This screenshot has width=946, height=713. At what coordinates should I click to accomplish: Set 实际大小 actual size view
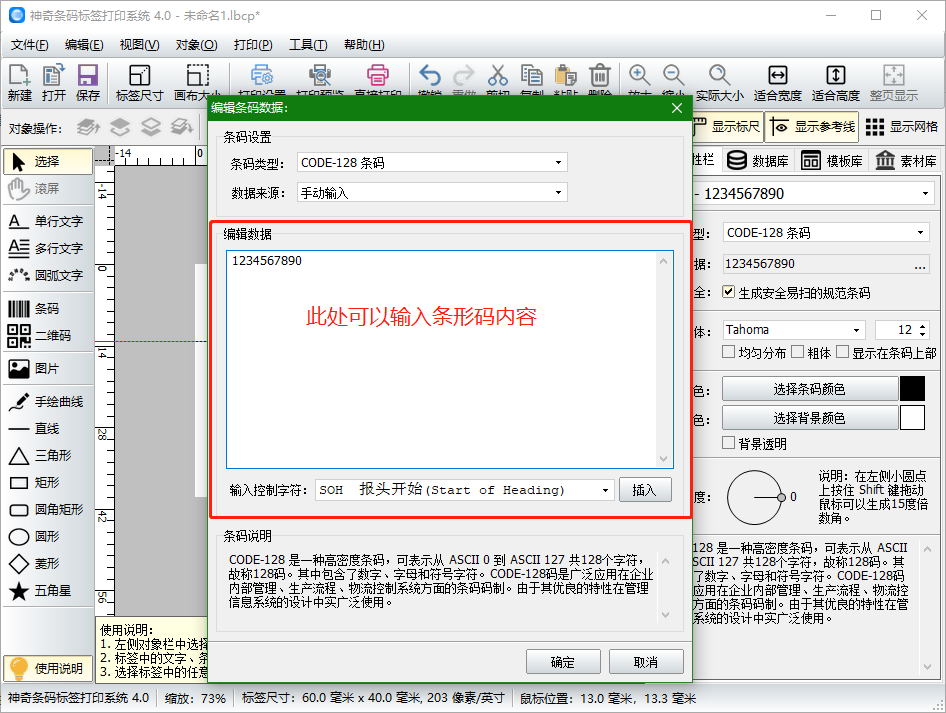point(719,81)
